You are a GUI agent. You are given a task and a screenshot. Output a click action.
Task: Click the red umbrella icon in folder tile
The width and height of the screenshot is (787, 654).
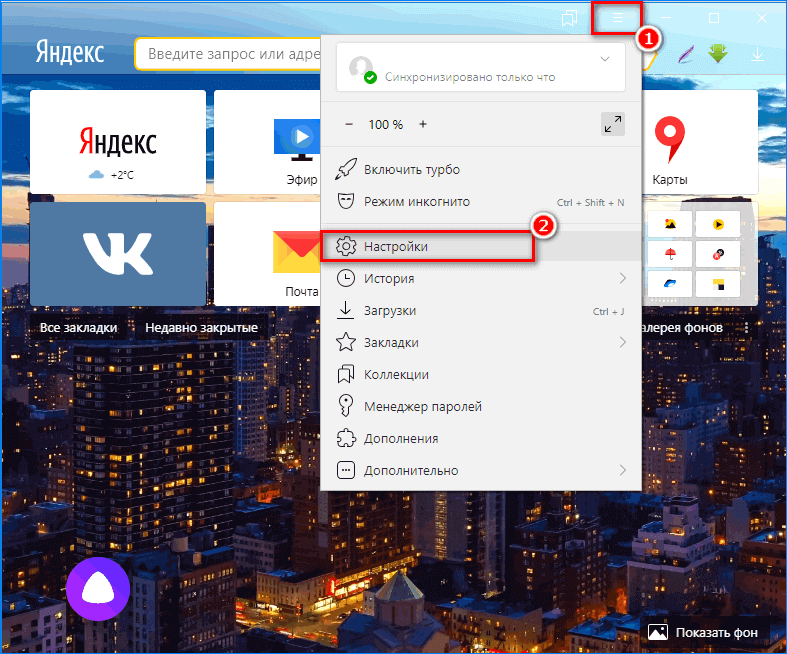(x=670, y=254)
